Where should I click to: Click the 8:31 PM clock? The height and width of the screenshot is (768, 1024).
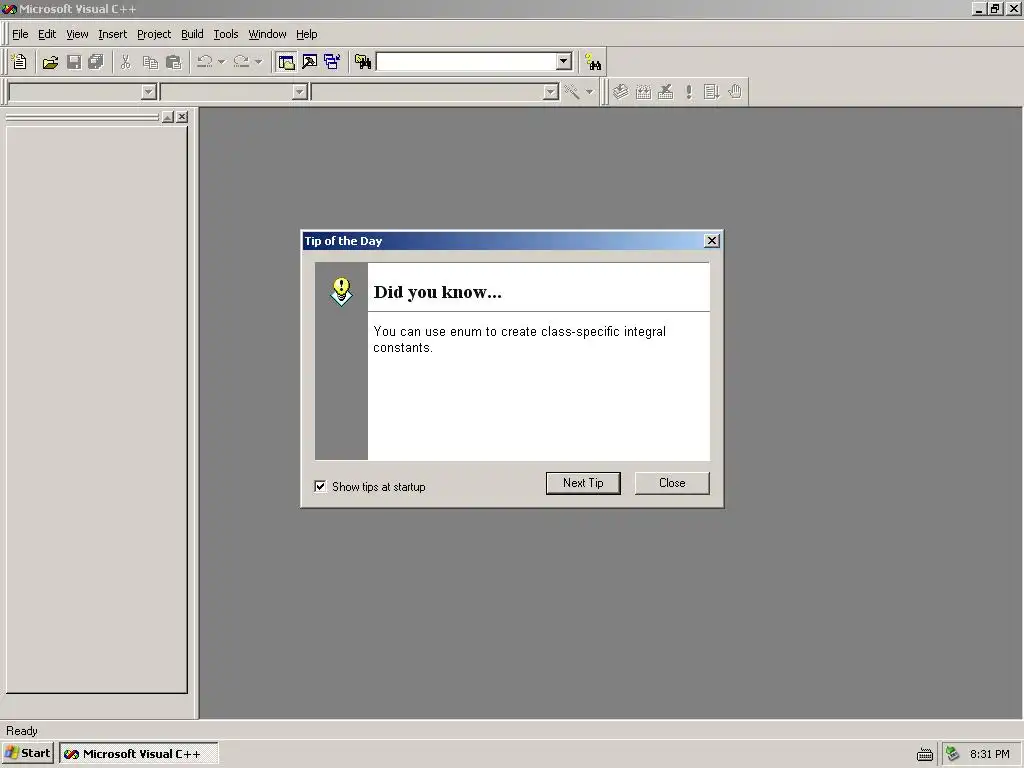(989, 754)
